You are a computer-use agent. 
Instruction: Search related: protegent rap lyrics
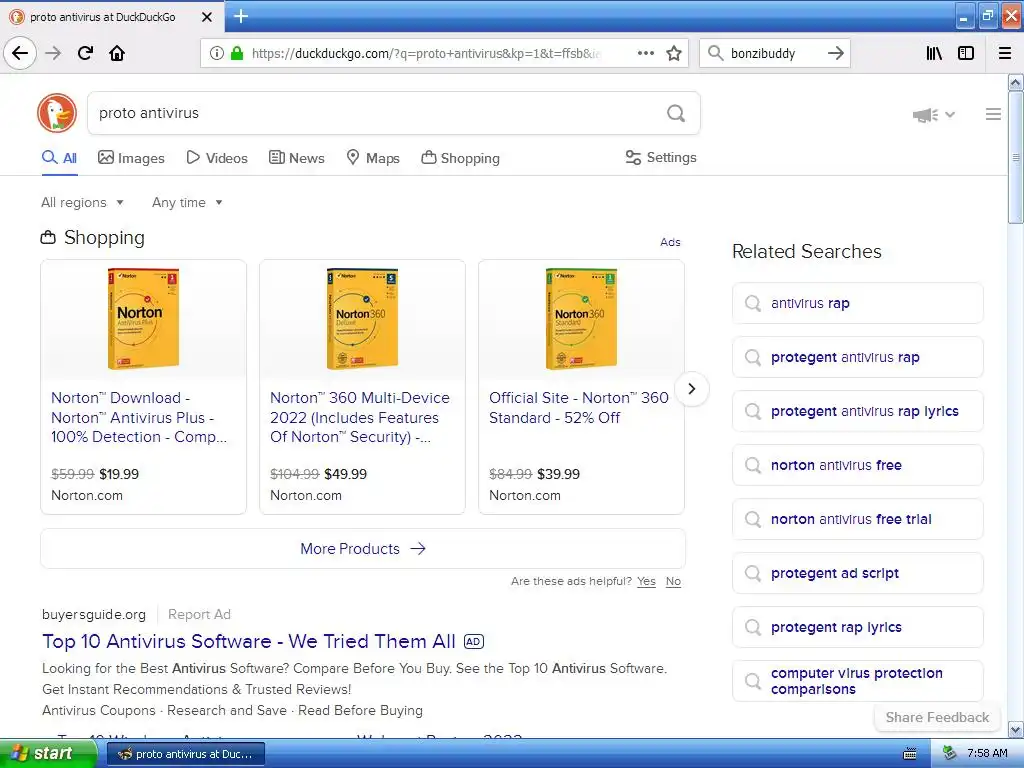tap(857, 628)
